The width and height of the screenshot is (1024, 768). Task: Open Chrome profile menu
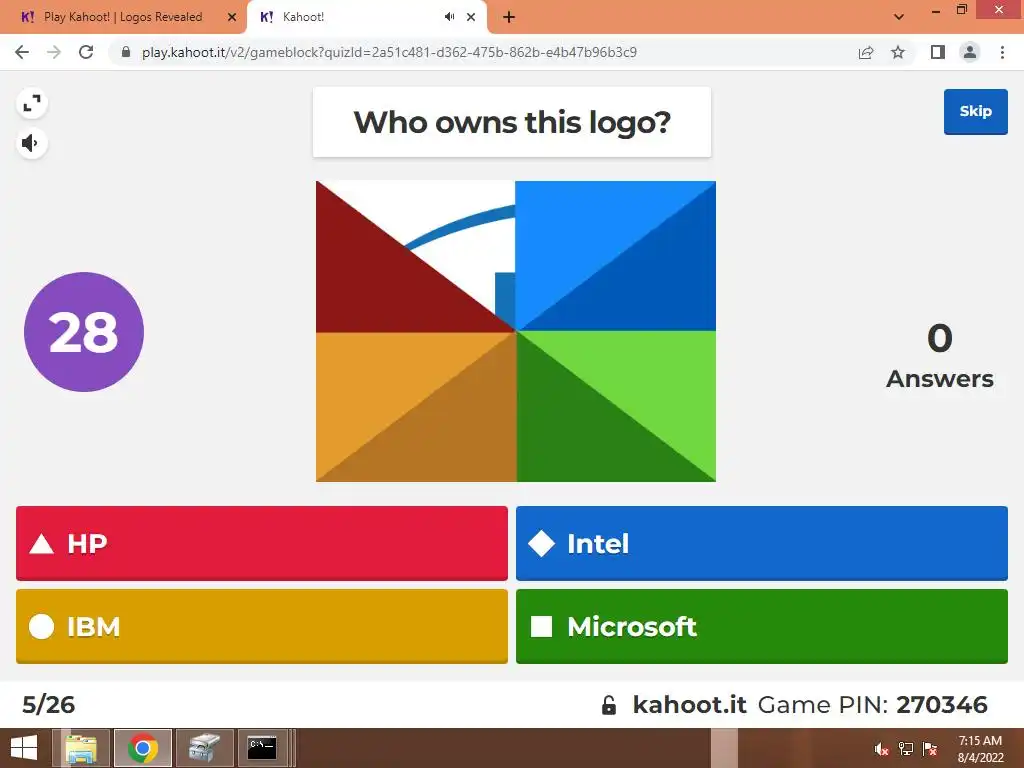(x=970, y=52)
